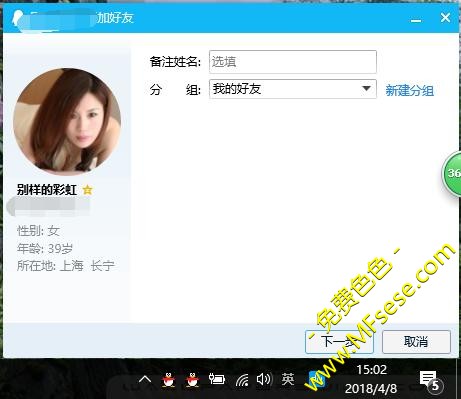461x399 pixels.
Task: Show hidden tray icons chevron
Action: click(x=145, y=379)
